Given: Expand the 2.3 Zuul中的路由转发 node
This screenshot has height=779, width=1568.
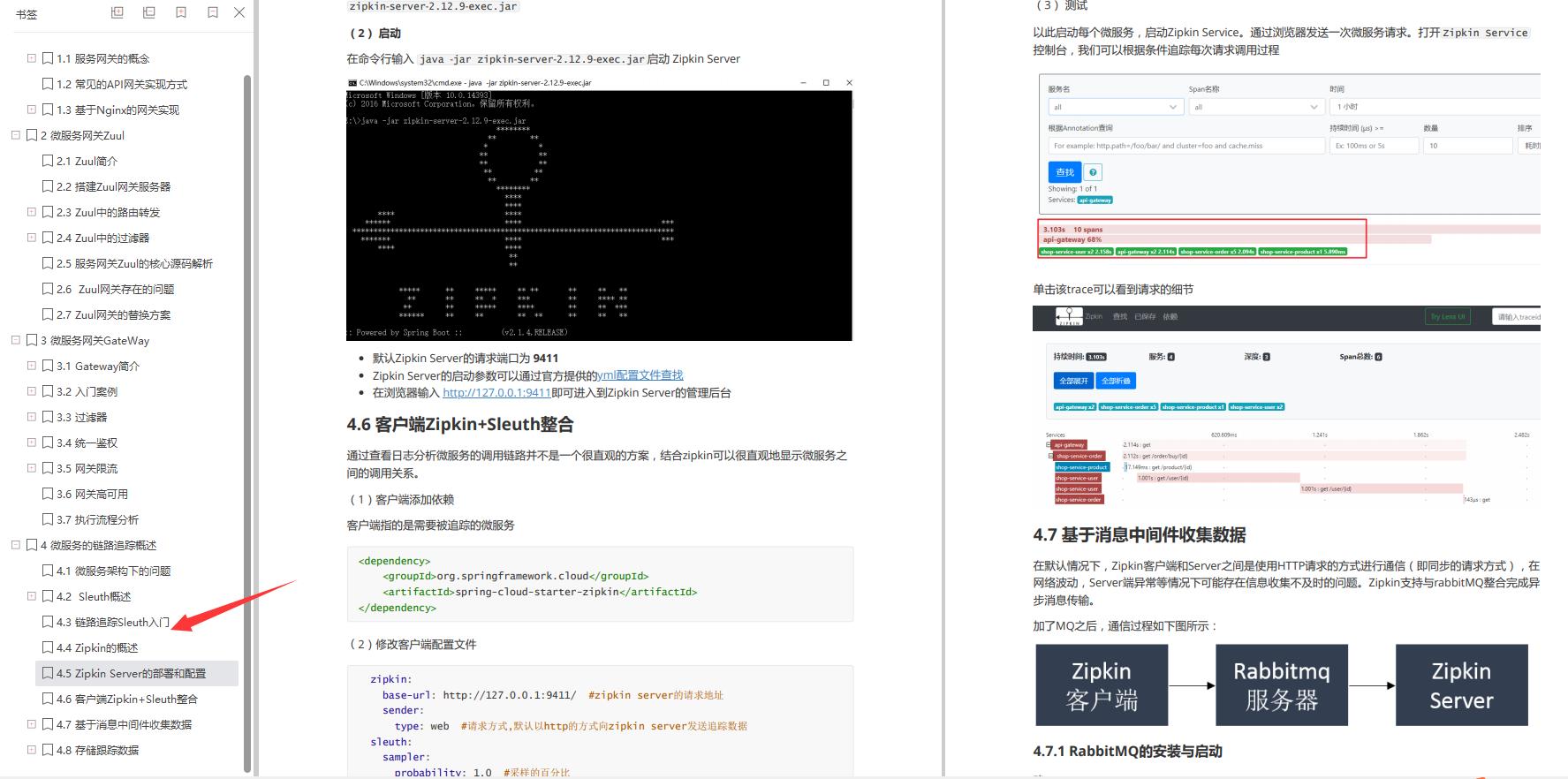Looking at the screenshot, I should tap(32, 212).
